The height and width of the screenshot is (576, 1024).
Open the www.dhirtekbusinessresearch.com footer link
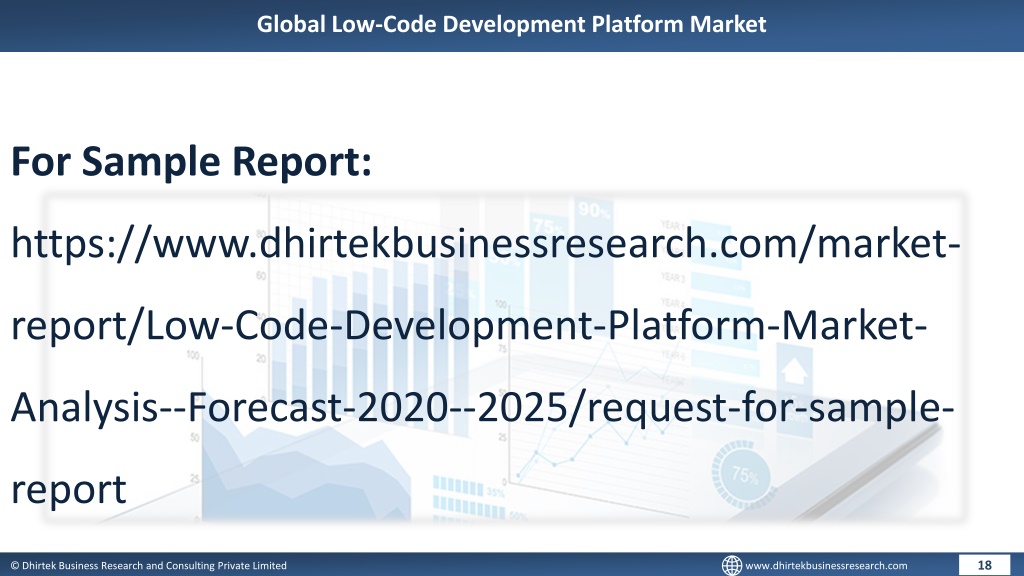pos(826,566)
